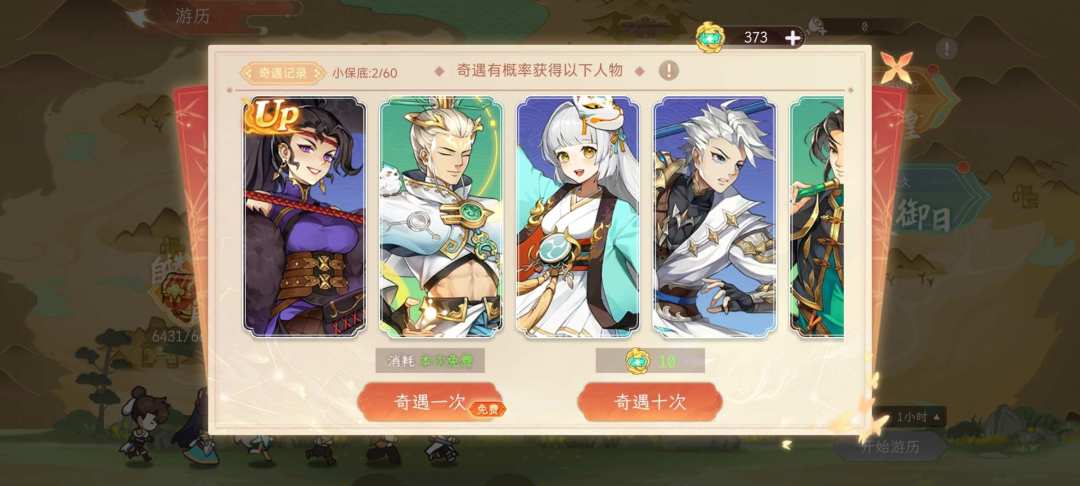Image resolution: width=1080 pixels, height=486 pixels.
Task: Tap the Up badge on first character card
Action: click(272, 116)
